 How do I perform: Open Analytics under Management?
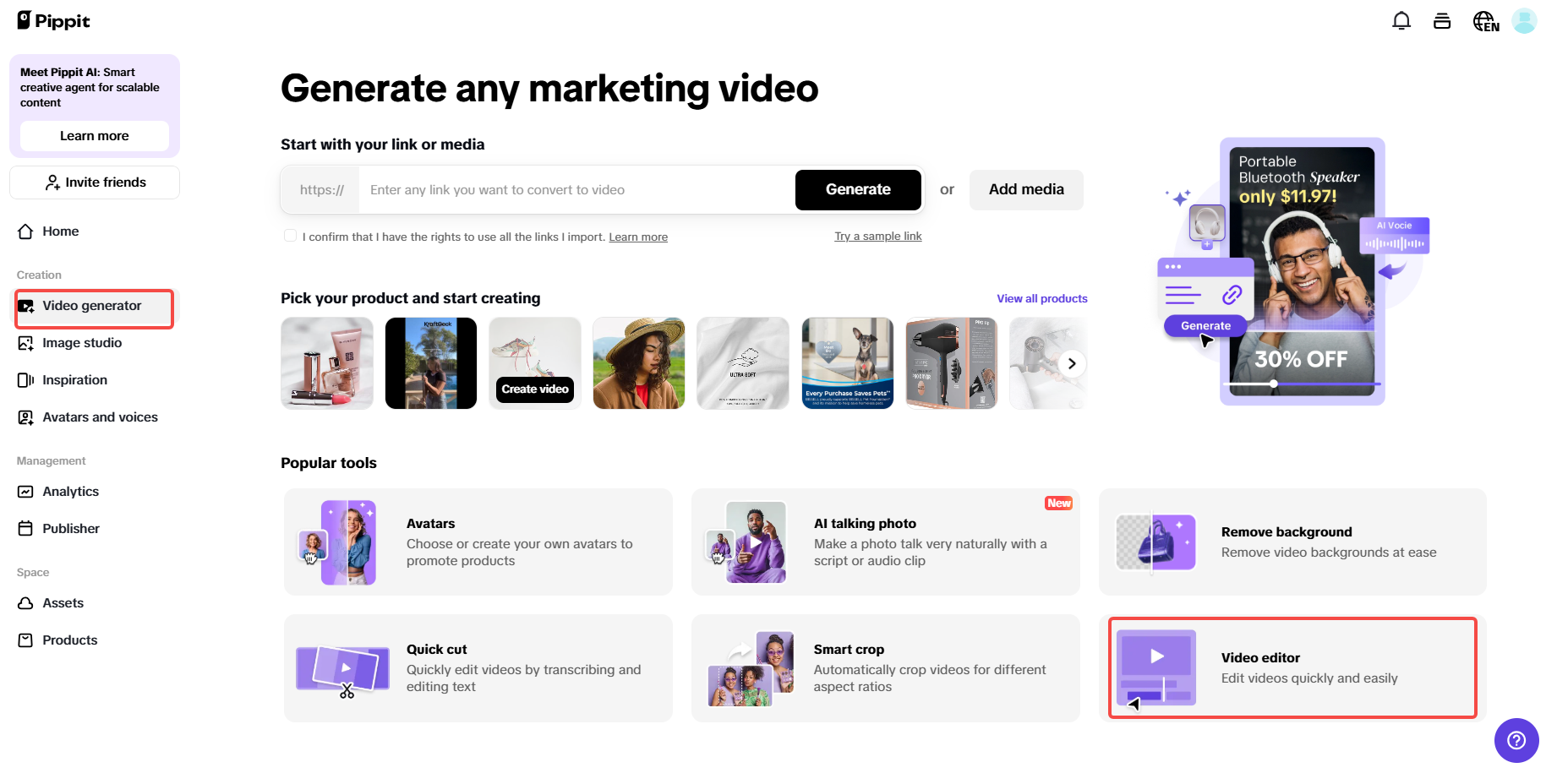tap(70, 491)
